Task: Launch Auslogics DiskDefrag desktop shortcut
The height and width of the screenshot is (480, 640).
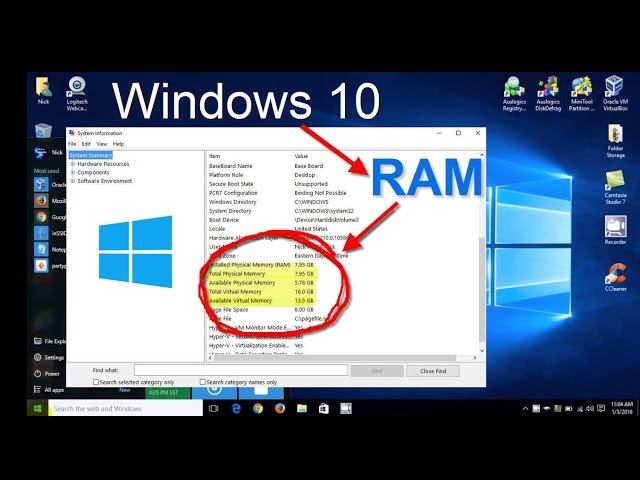Action: coord(548,94)
